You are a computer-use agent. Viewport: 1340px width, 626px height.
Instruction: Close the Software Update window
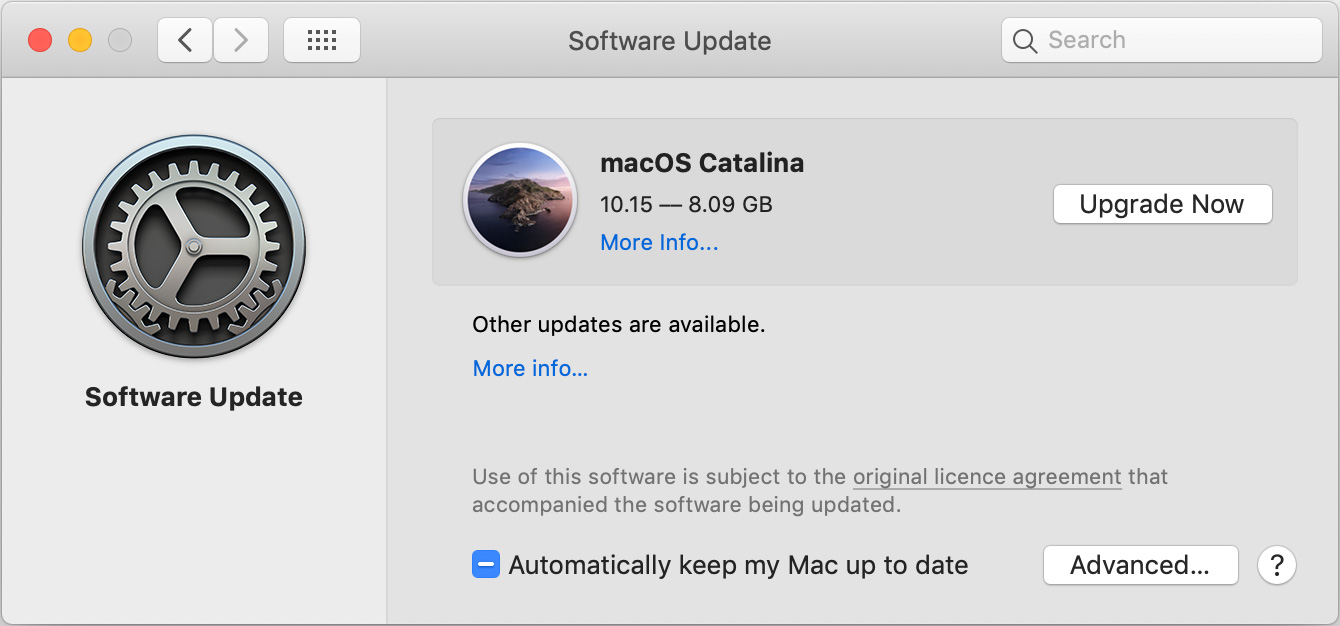coord(40,40)
